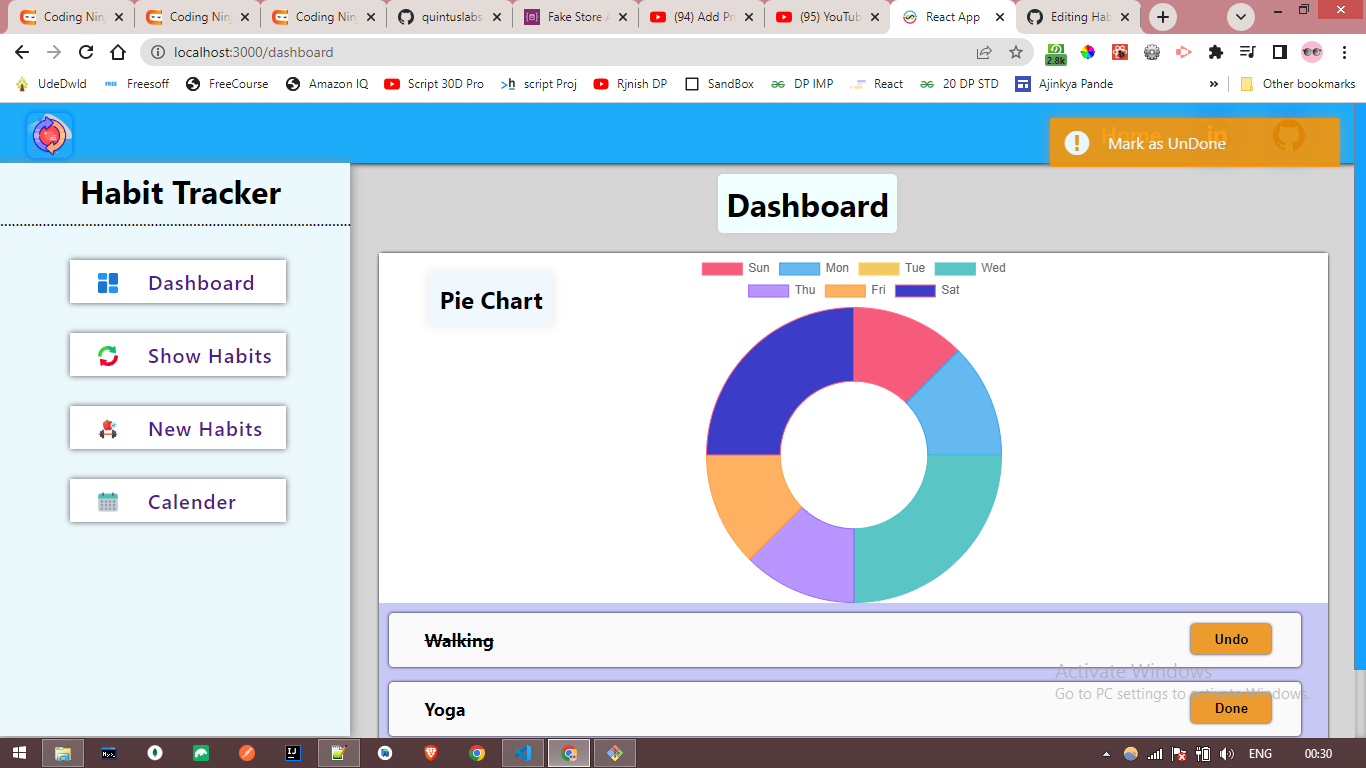This screenshot has width=1366, height=768.
Task: Open VS Code from the taskbar
Action: 522,753
